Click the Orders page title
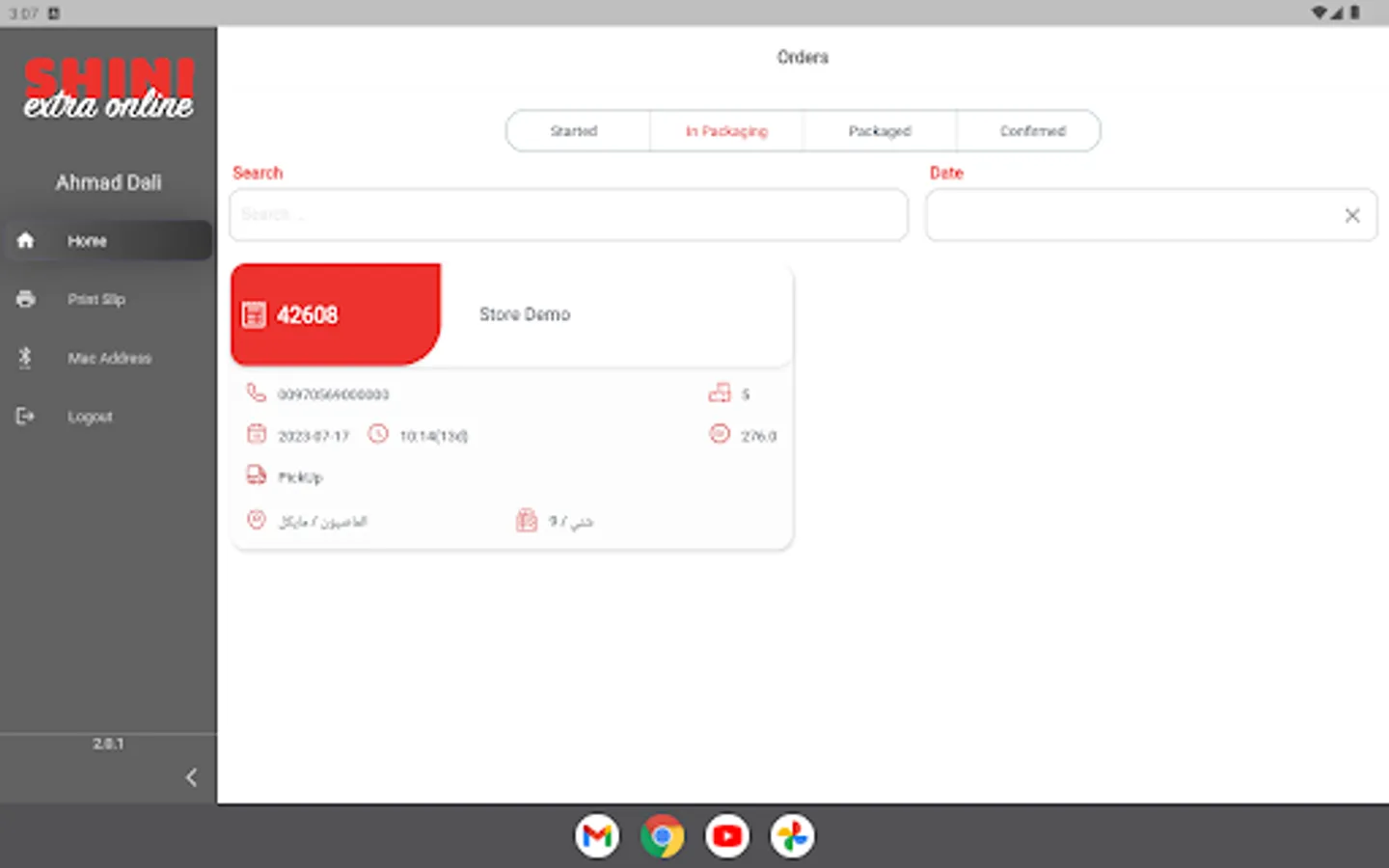Image resolution: width=1389 pixels, height=868 pixels. click(x=803, y=57)
